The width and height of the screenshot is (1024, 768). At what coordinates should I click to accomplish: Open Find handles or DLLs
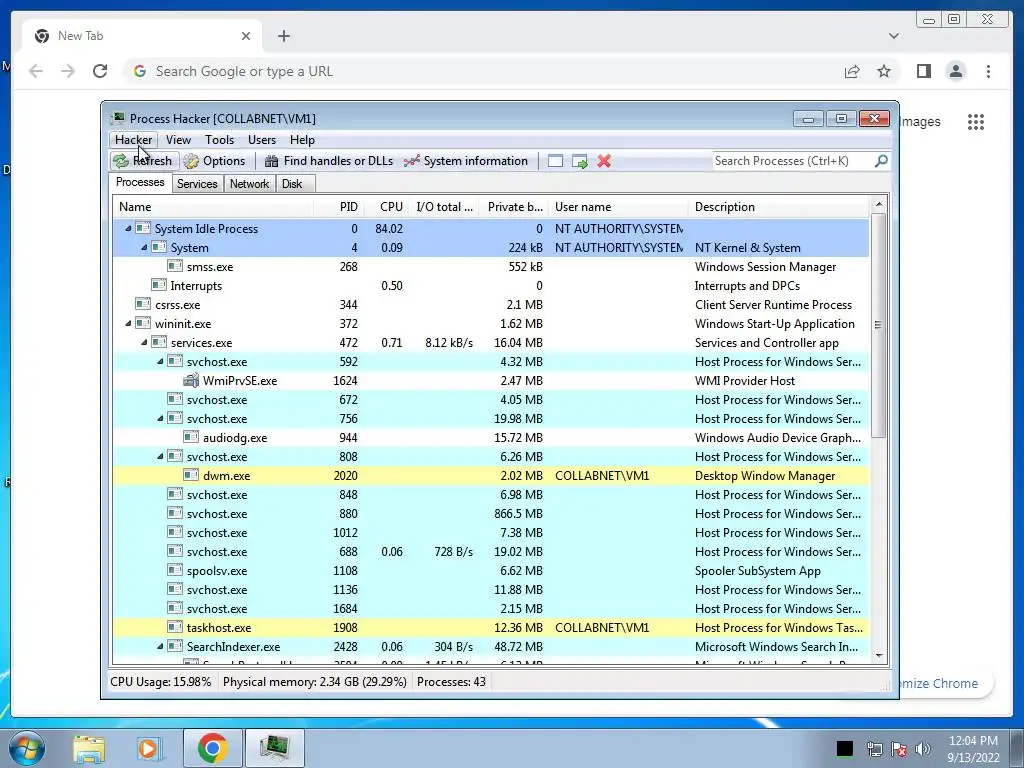[x=329, y=161]
